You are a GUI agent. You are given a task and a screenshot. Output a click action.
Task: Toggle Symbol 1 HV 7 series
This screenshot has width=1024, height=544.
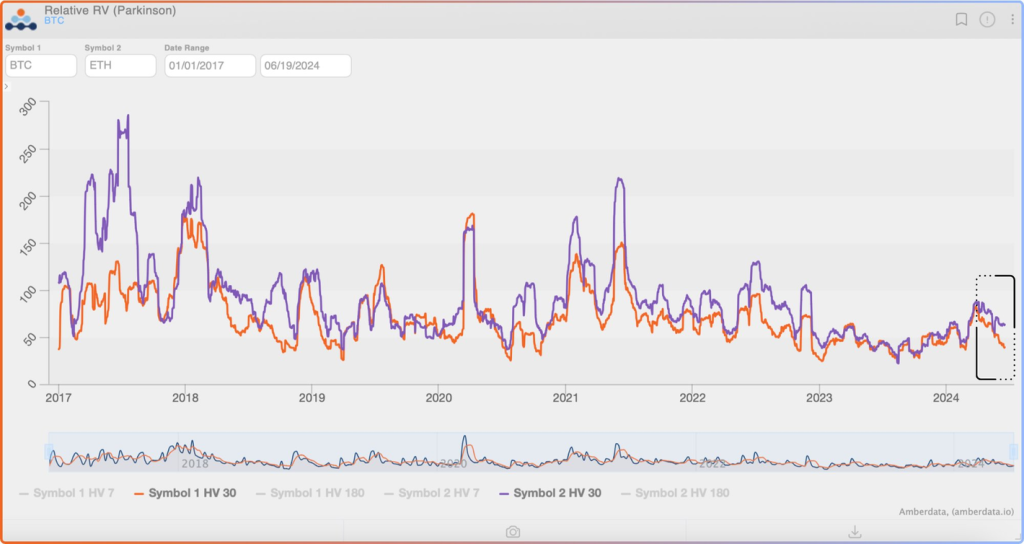coord(66,493)
